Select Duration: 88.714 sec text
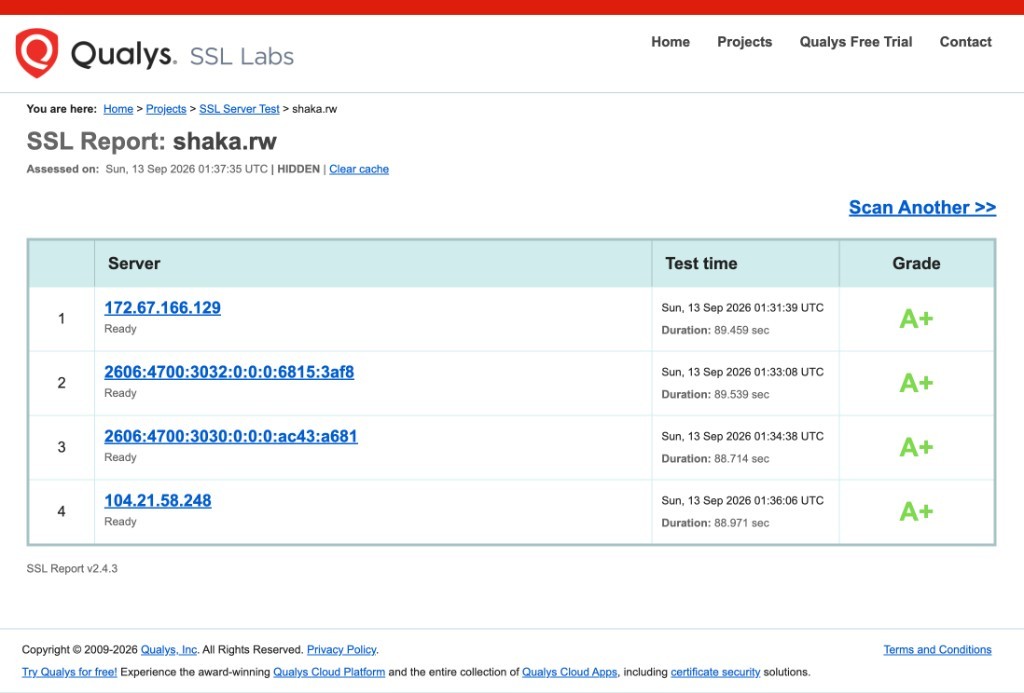 click(x=715, y=459)
